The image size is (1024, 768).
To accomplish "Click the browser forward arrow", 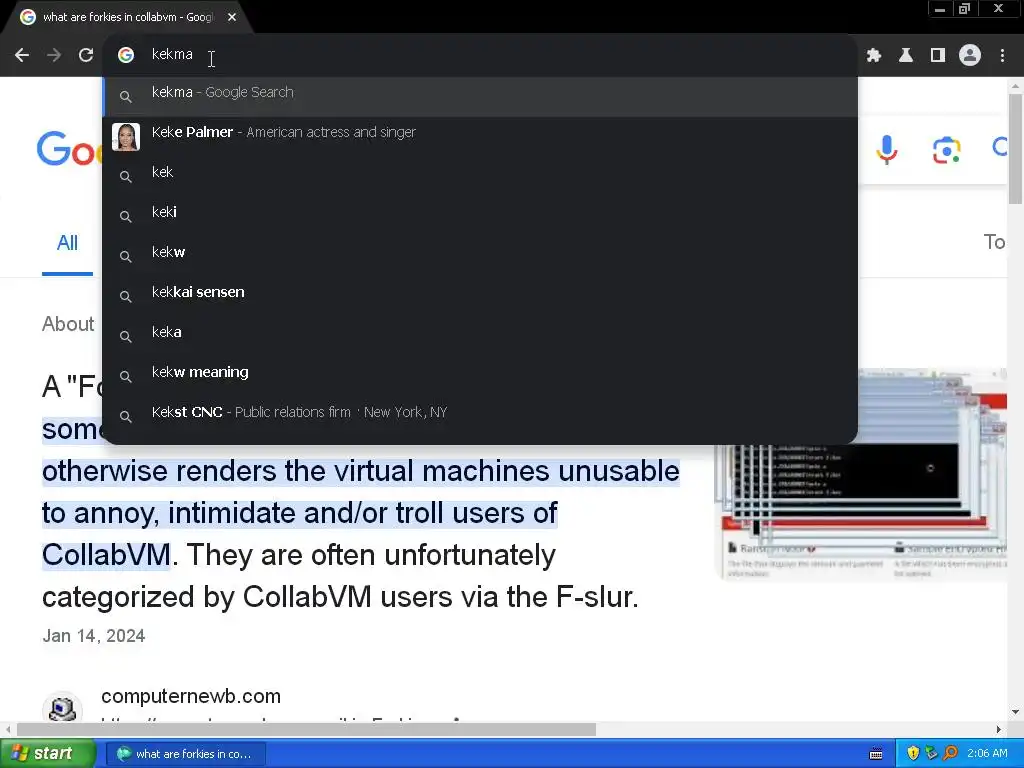I will tap(54, 56).
